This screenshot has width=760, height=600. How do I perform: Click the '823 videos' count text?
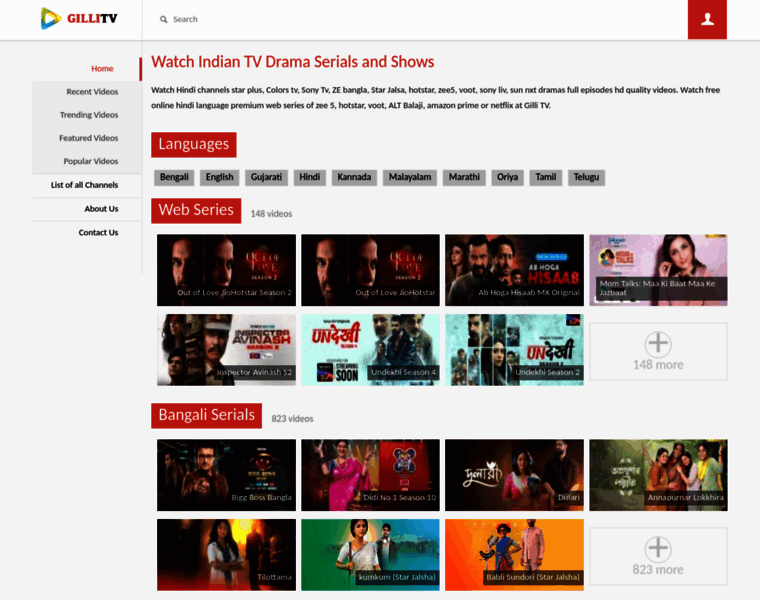coord(292,419)
